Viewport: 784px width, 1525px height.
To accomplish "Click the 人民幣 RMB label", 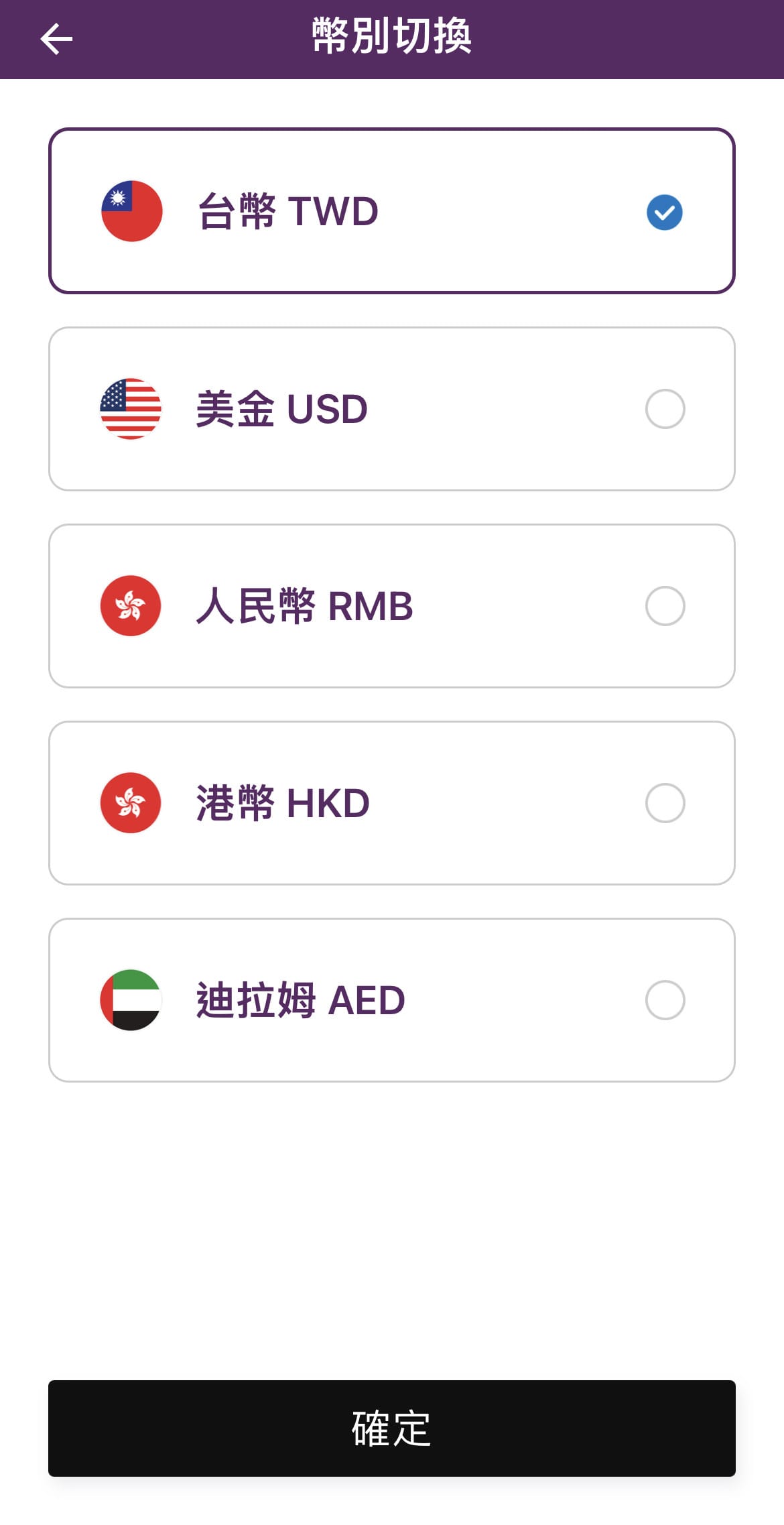I will click(304, 606).
